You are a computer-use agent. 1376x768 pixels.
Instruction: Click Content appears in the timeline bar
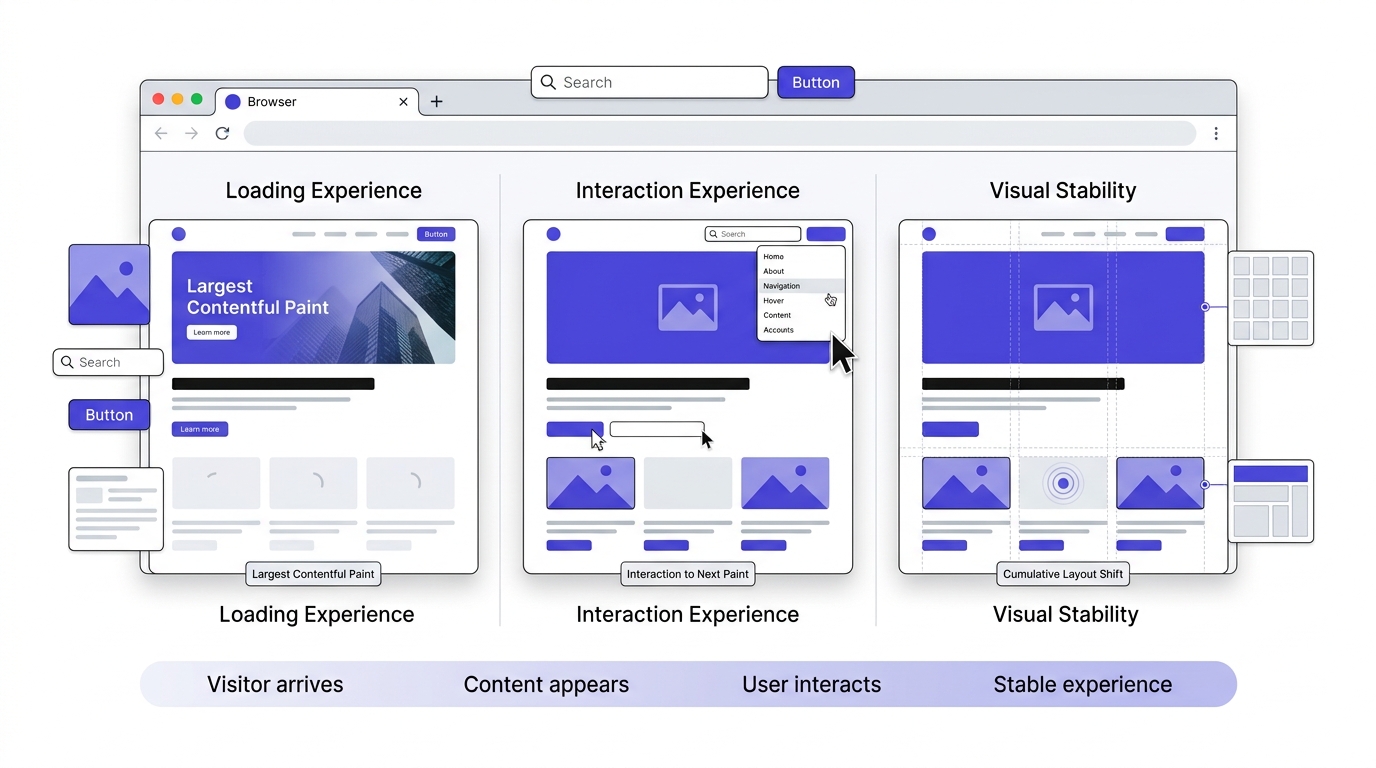click(x=546, y=685)
